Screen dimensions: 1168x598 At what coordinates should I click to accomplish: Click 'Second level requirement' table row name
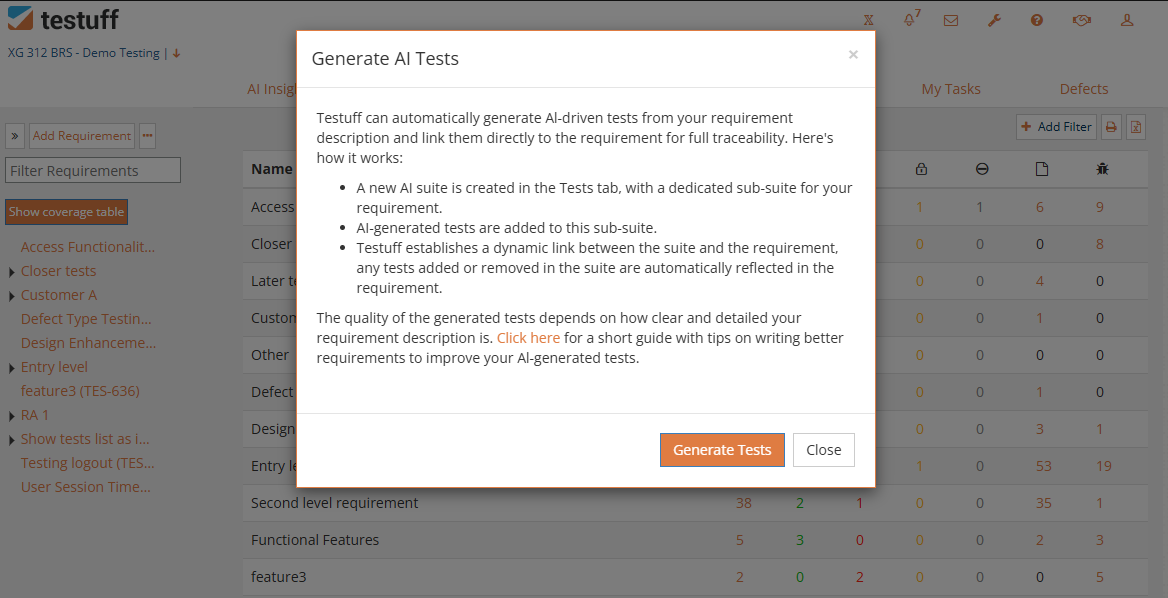coord(334,503)
